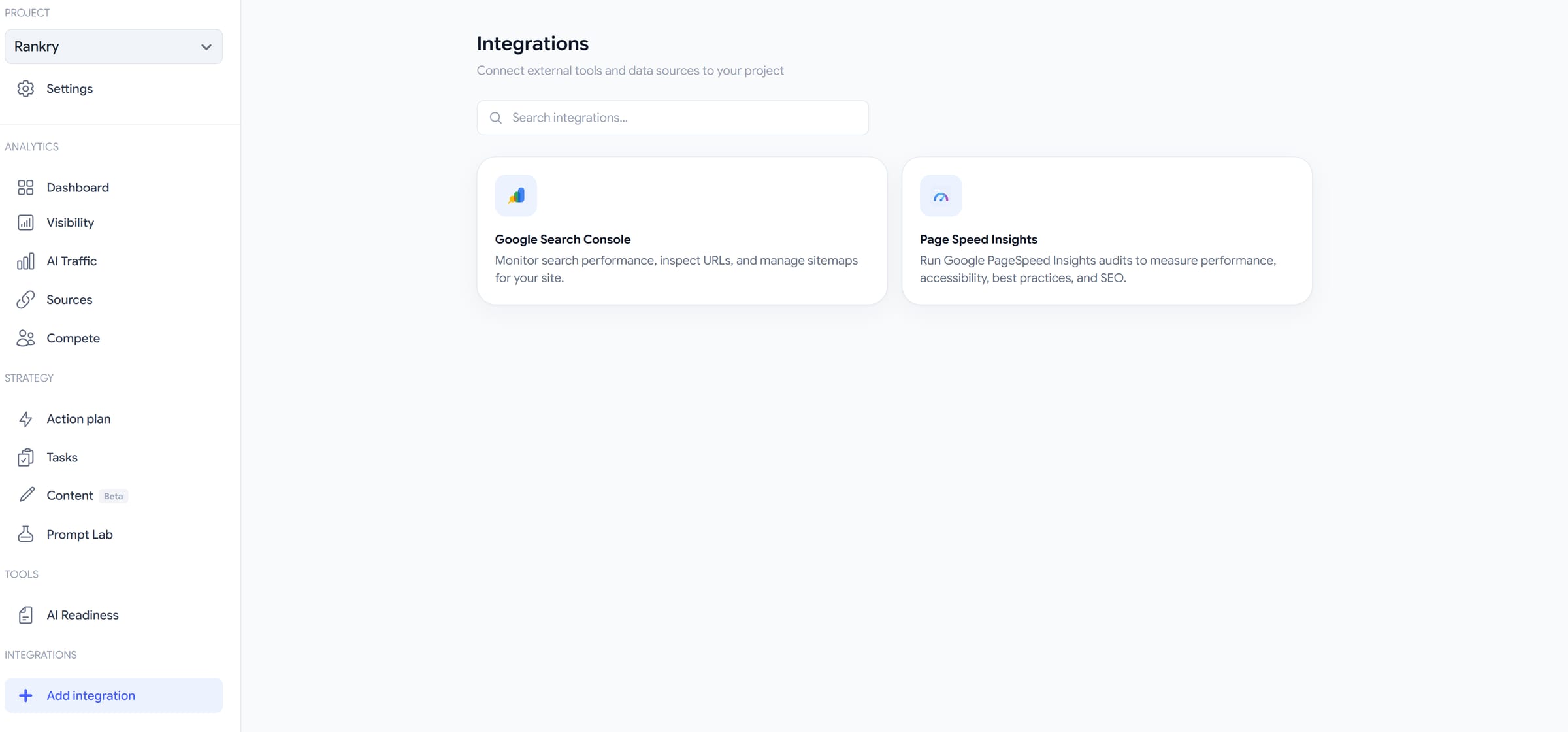This screenshot has height=732, width=1568.
Task: Open the Visibility menu item
Action: click(x=114, y=223)
